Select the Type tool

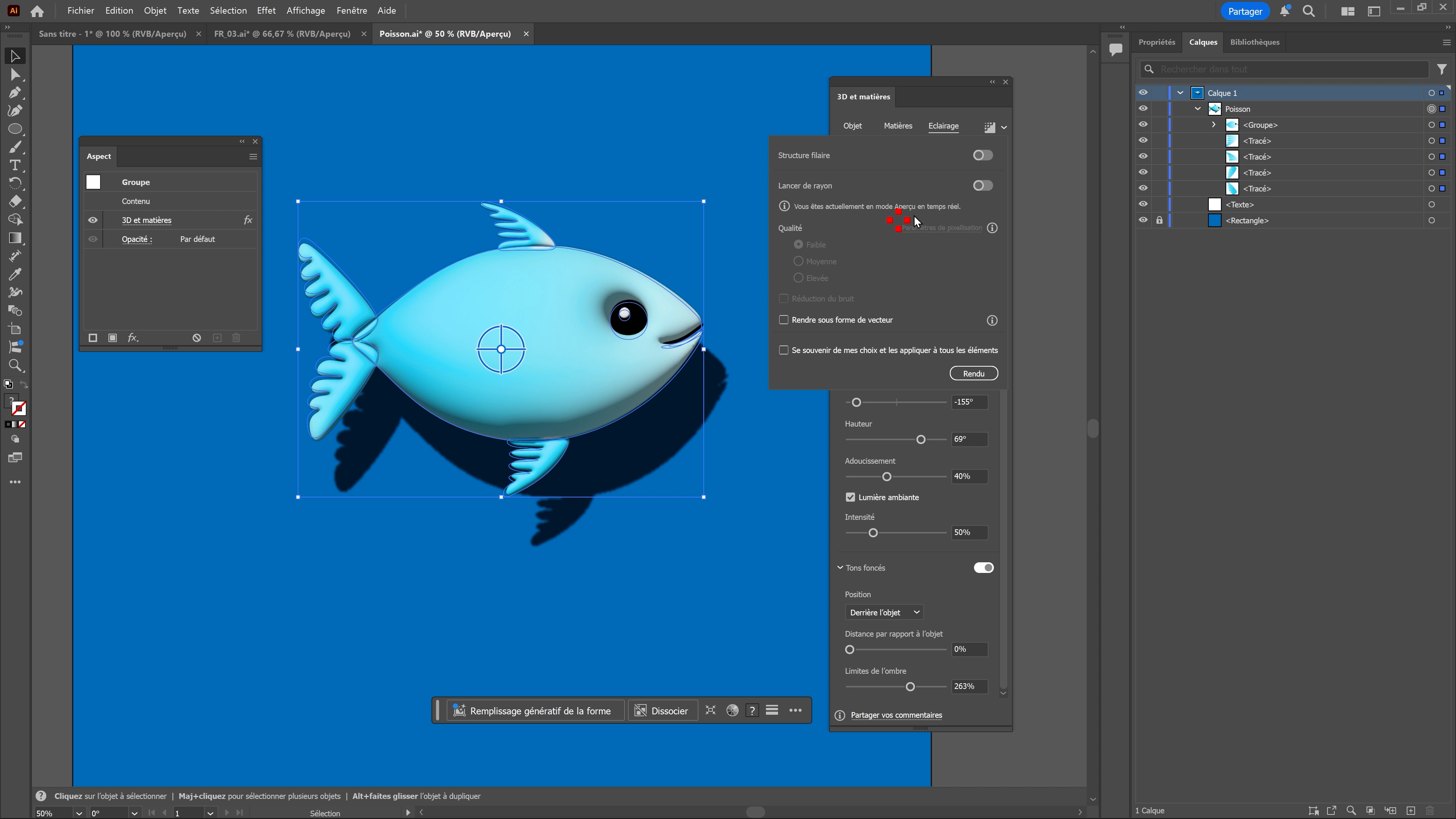click(15, 165)
